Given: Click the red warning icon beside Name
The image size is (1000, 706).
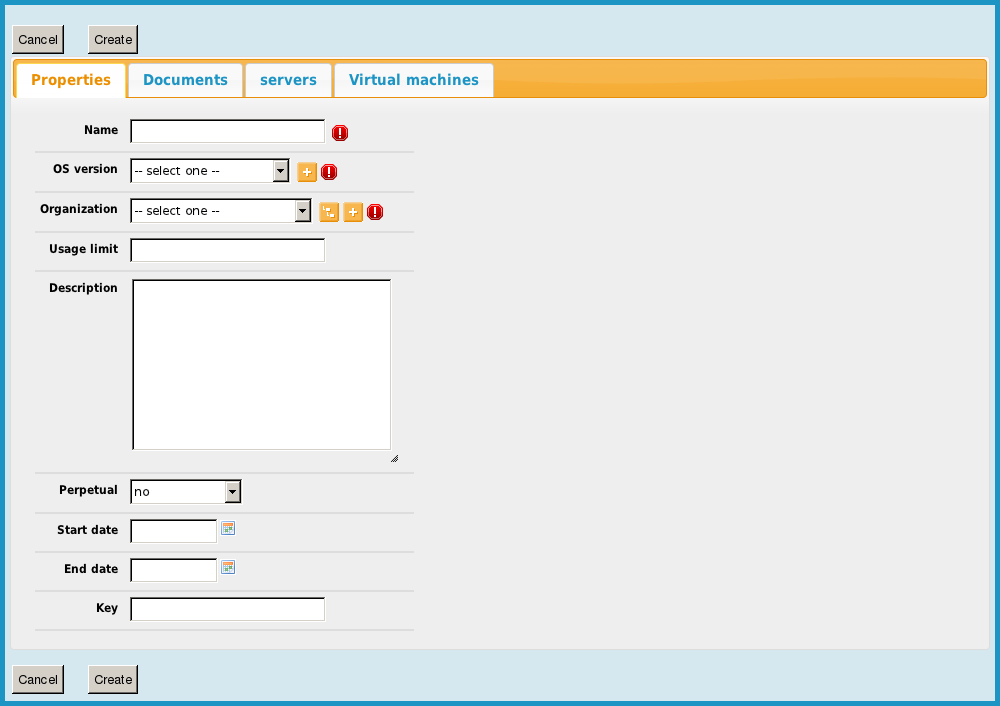Looking at the screenshot, I should click(x=340, y=133).
